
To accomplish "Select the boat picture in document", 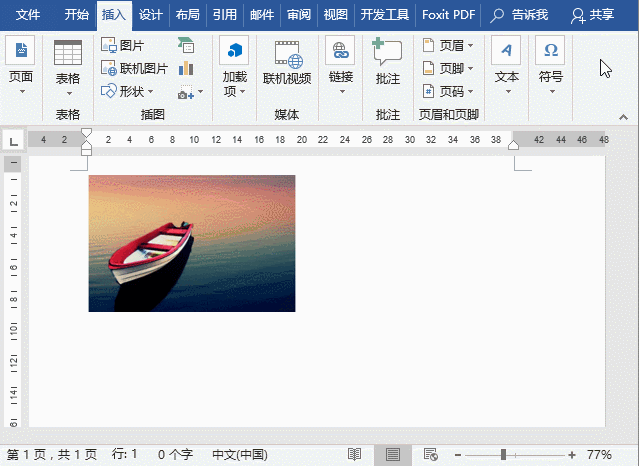I will coord(192,243).
